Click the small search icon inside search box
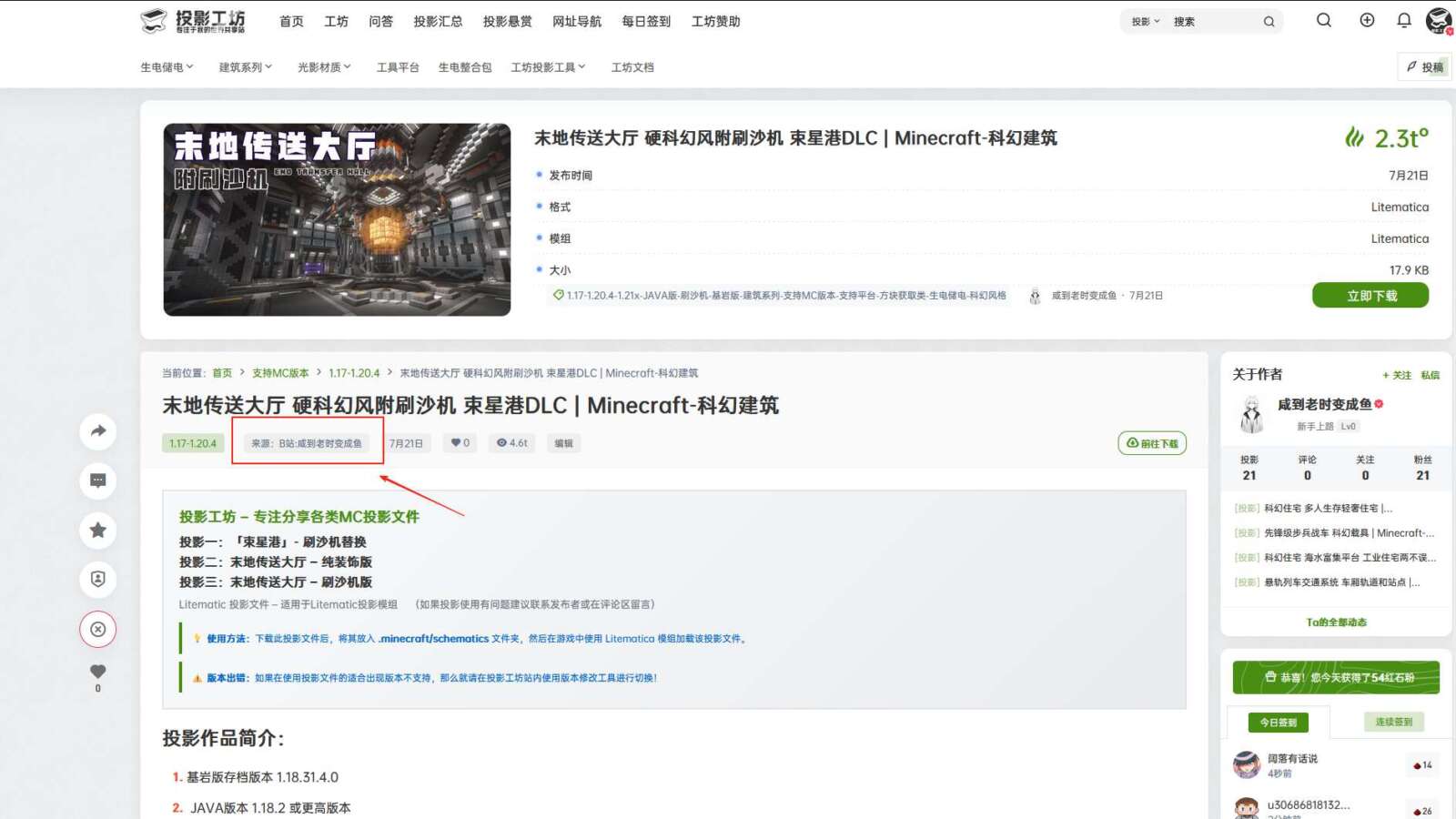The width and height of the screenshot is (1456, 819). click(x=1269, y=22)
